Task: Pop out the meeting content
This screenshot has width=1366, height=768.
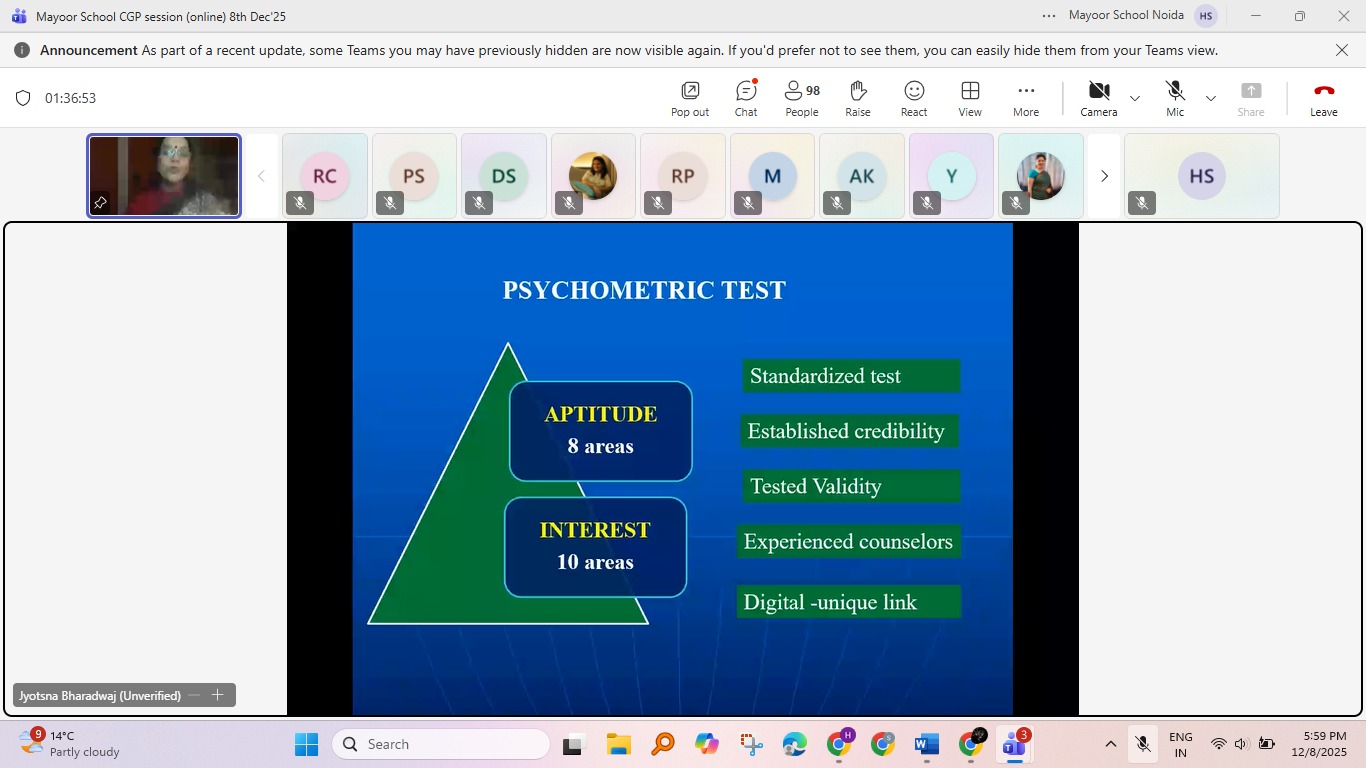Action: coord(688,97)
